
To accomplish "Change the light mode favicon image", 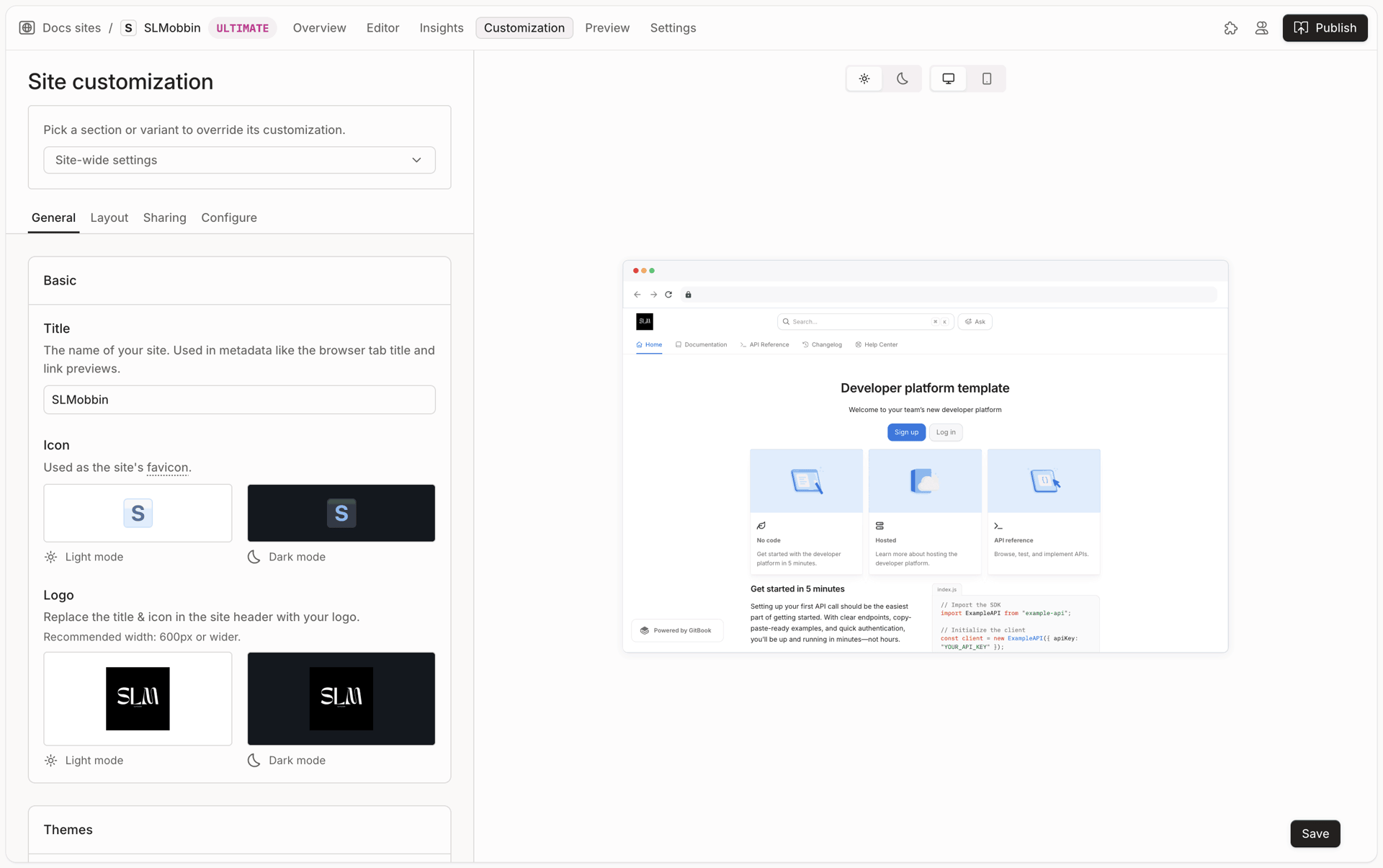I will [138, 513].
